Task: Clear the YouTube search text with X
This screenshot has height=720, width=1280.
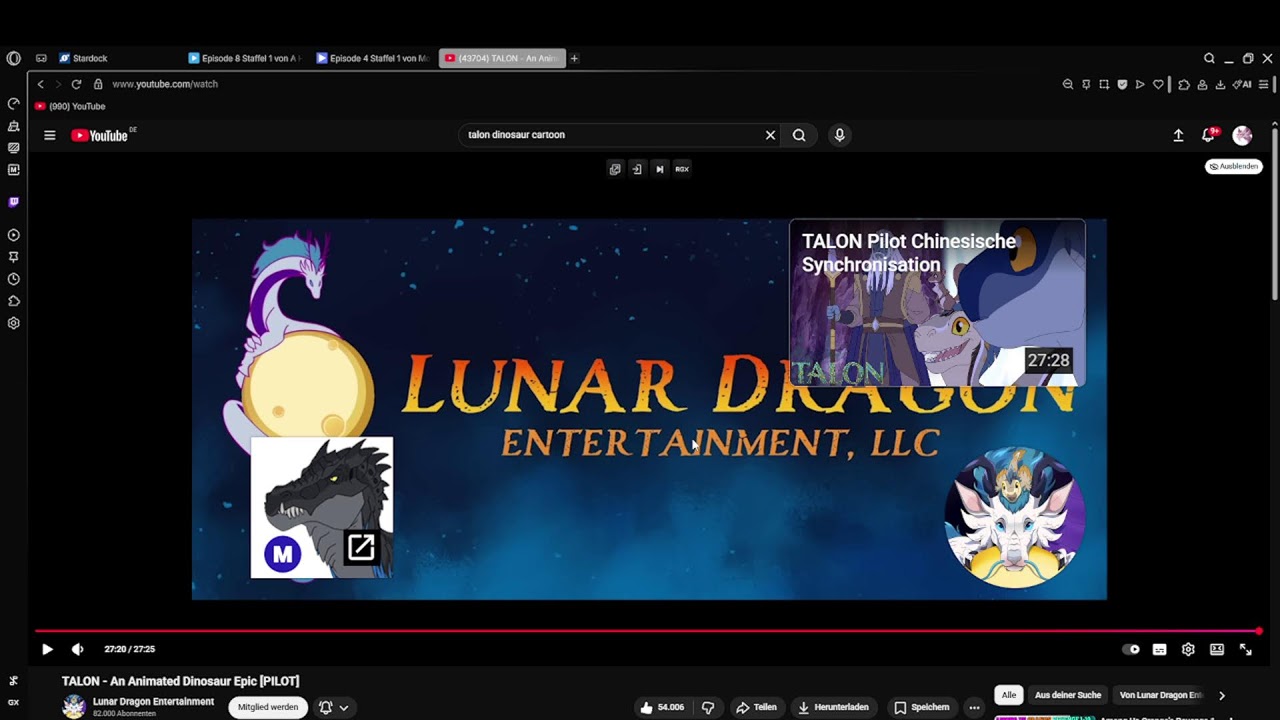Action: click(770, 135)
